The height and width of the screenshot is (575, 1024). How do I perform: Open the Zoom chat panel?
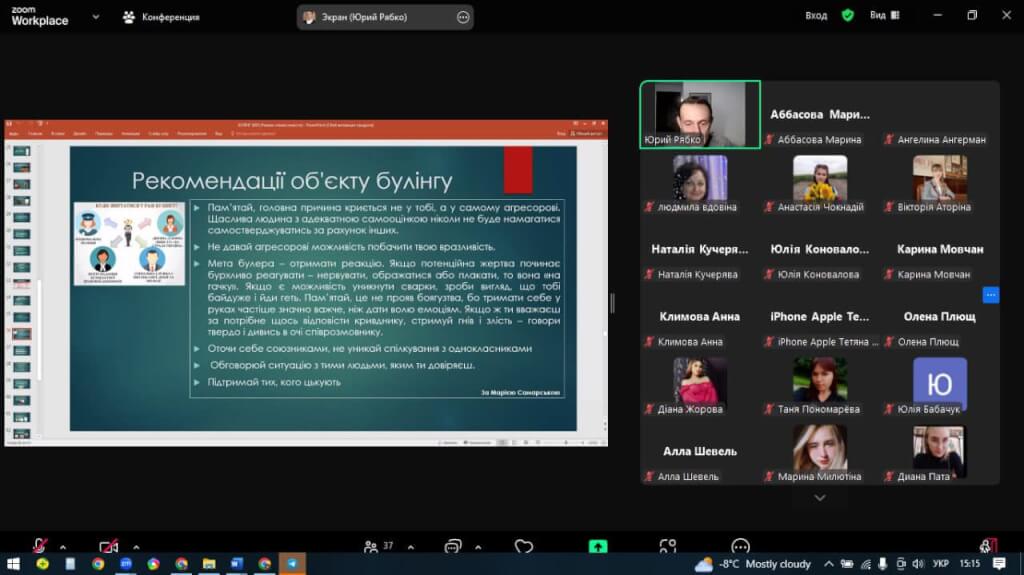(x=452, y=546)
